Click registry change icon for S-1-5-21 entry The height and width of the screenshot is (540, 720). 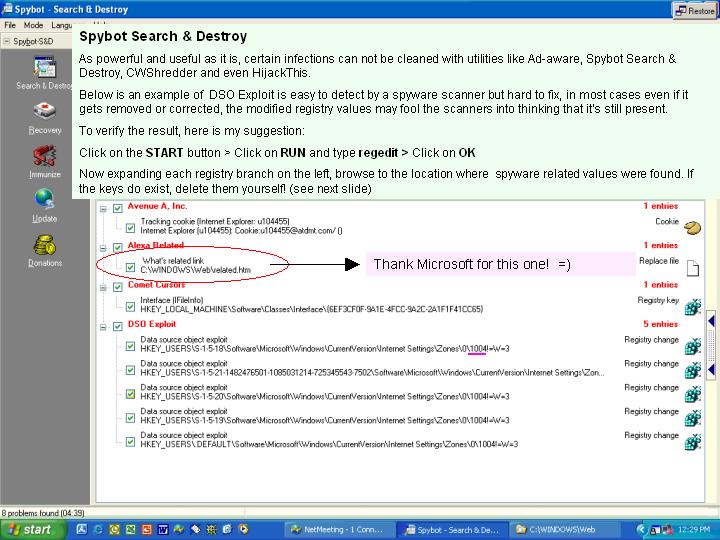point(692,370)
